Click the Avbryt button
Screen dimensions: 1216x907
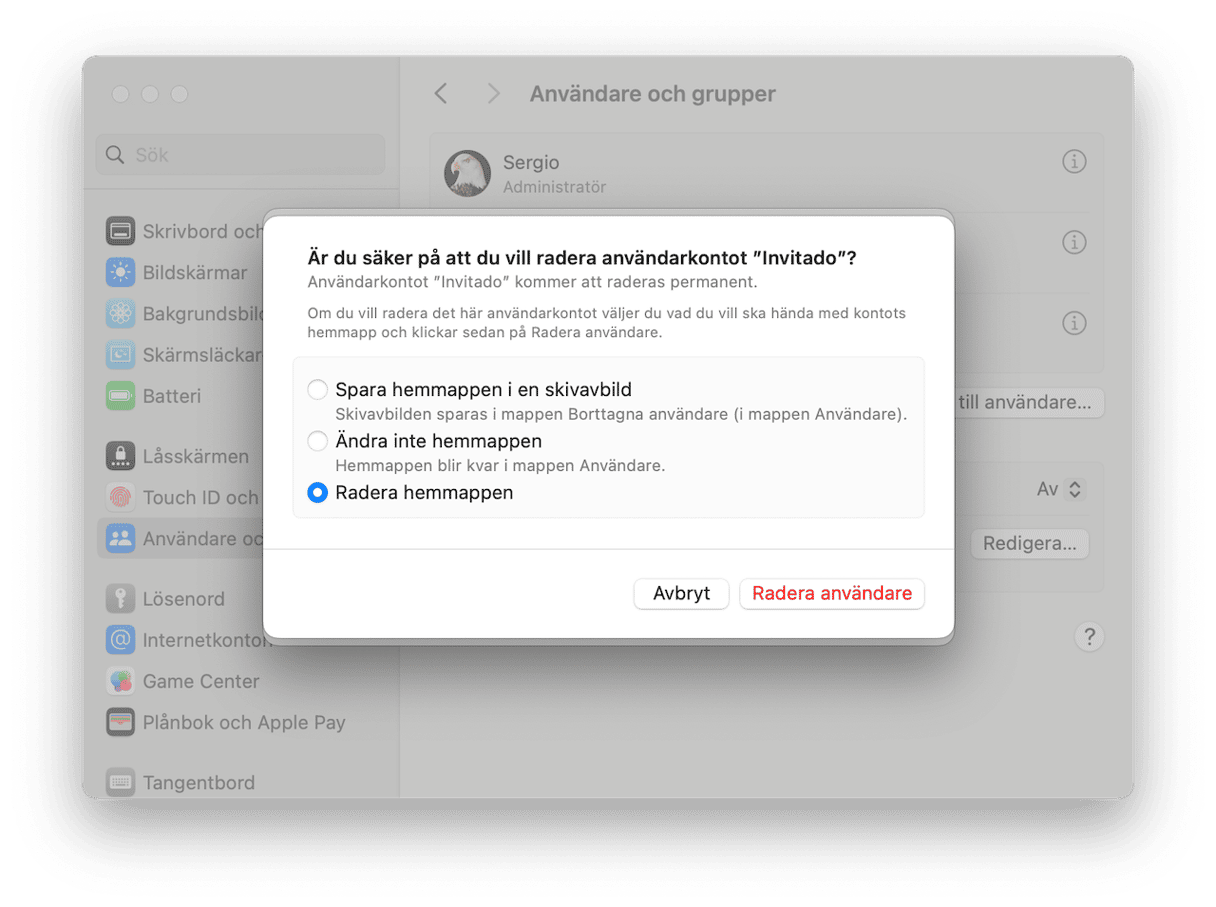(x=681, y=593)
